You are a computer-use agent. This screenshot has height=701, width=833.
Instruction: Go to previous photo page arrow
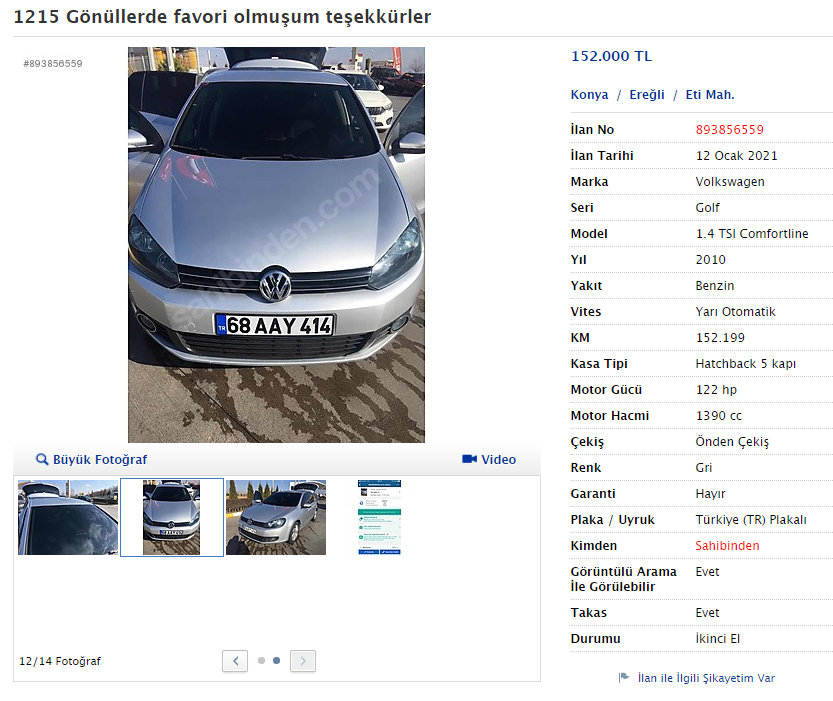pos(235,660)
